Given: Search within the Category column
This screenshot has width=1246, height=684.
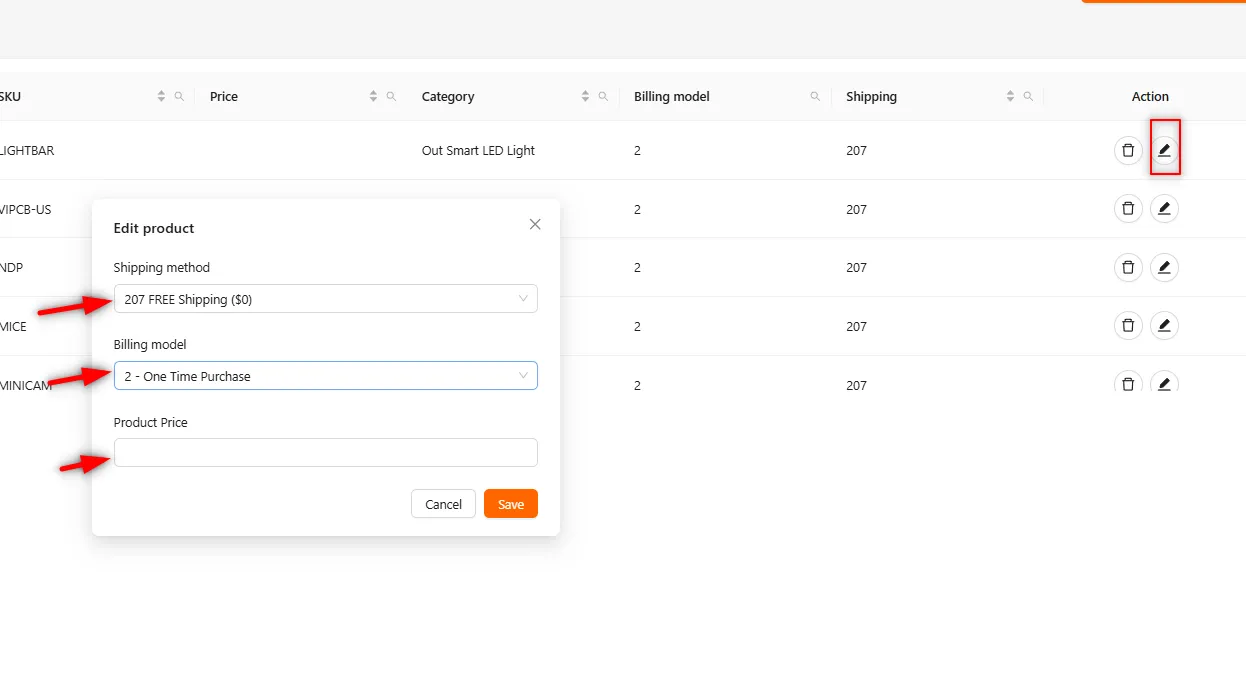Looking at the screenshot, I should pos(603,96).
